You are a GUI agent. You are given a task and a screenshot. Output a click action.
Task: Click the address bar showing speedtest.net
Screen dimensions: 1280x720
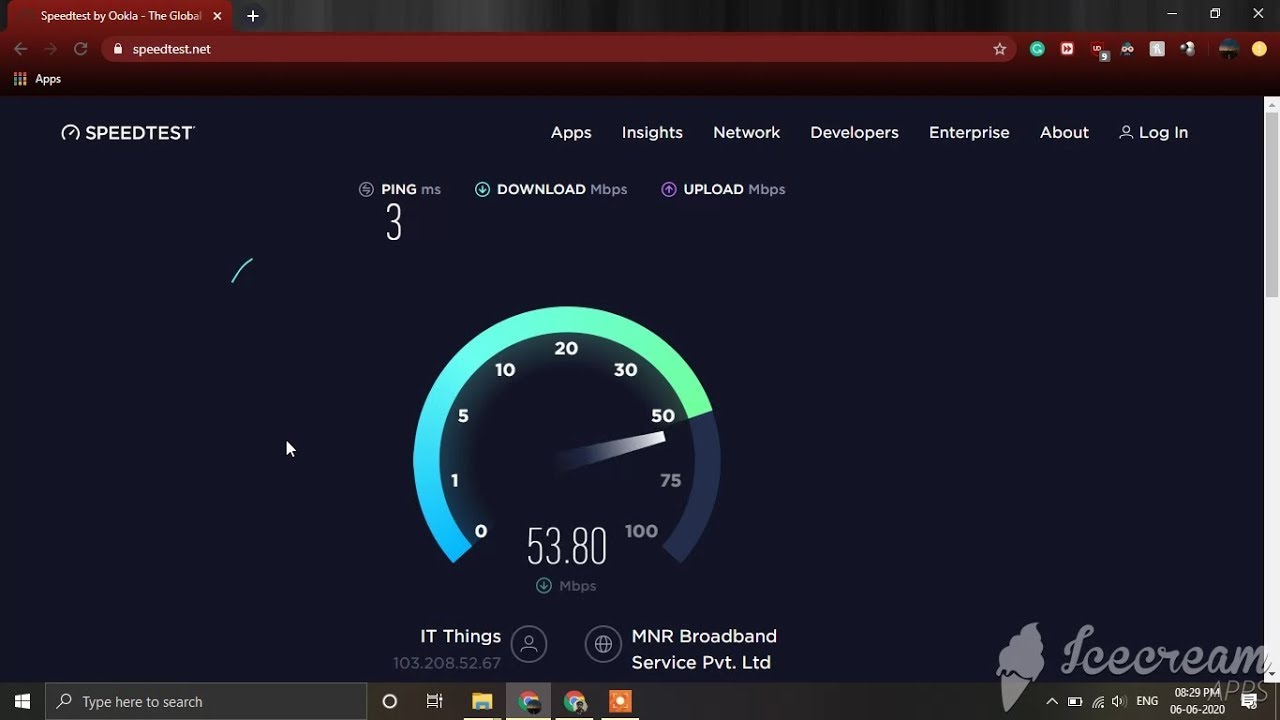(x=558, y=49)
